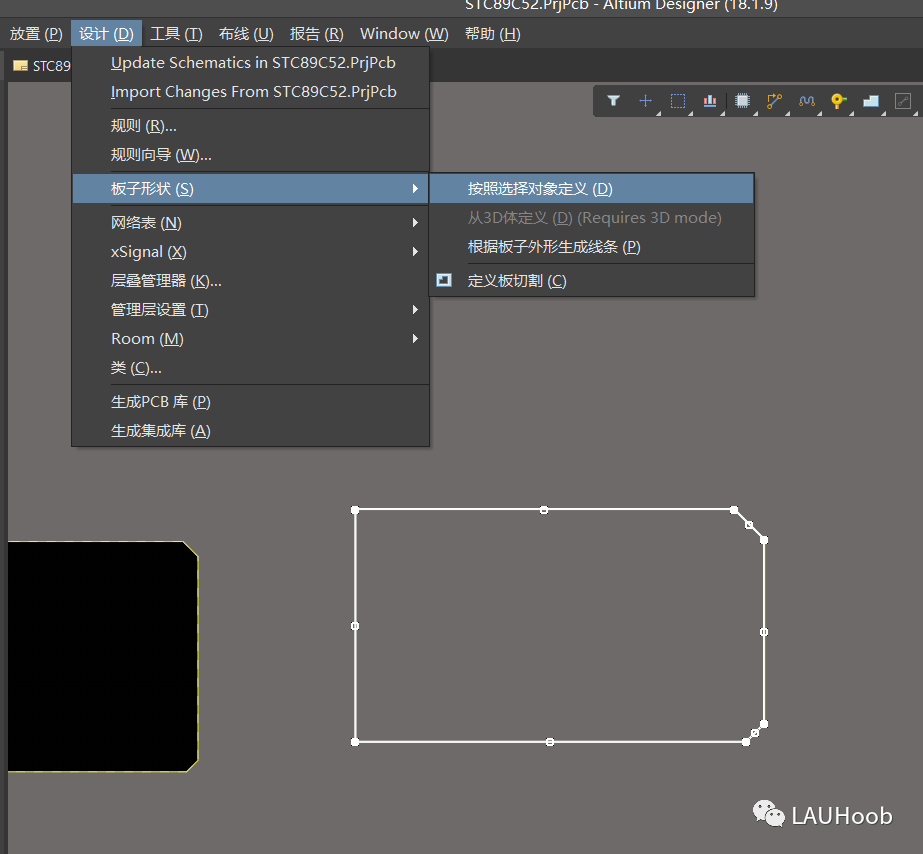Screen dimensions: 923x854
Task: Click the right edge midpoint handle of outline
Action: [764, 632]
